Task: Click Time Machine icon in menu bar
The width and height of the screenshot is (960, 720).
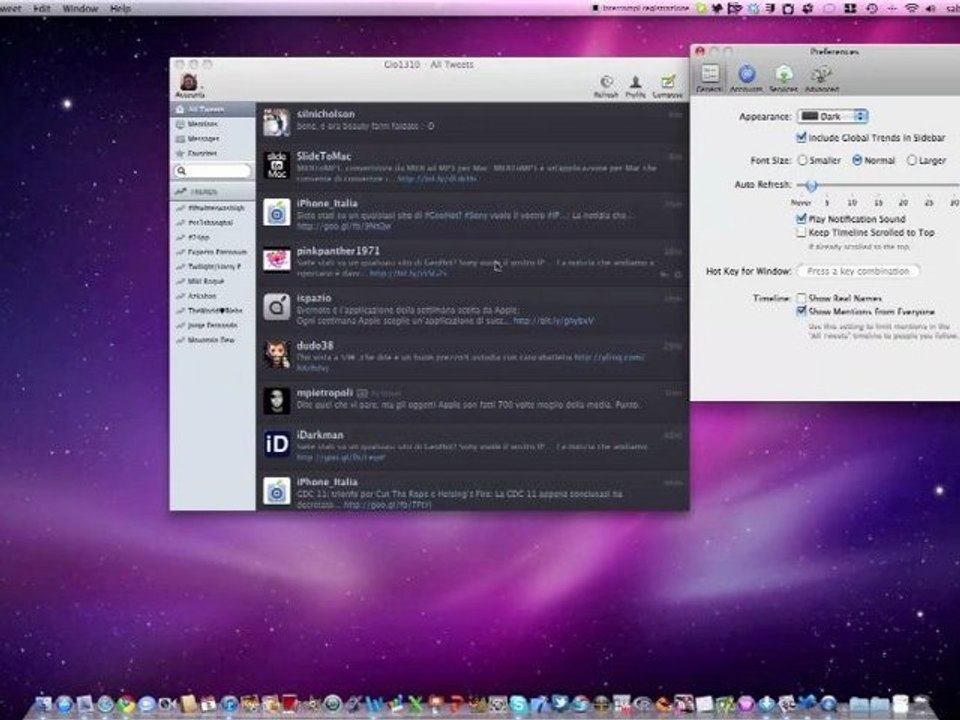Action: tap(872, 8)
